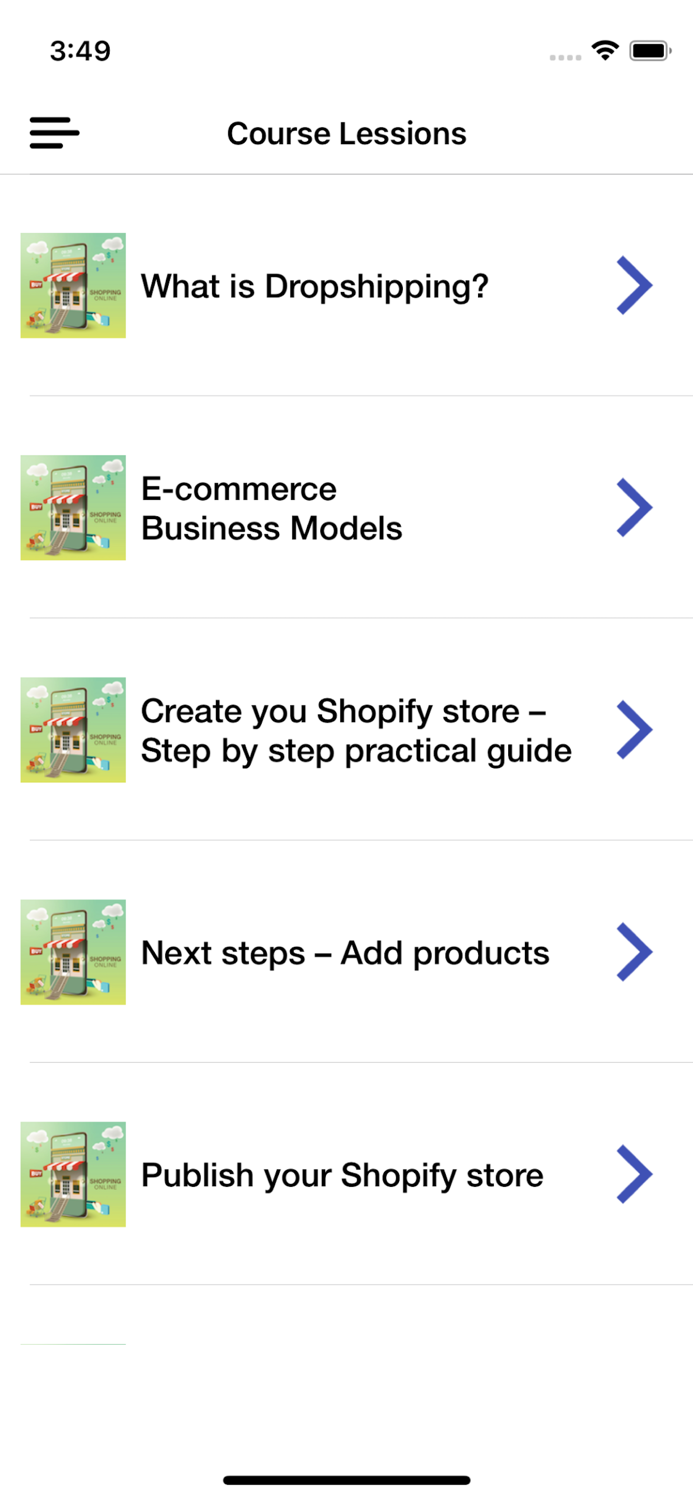Tap the E-commerce Business Models course image

click(73, 508)
